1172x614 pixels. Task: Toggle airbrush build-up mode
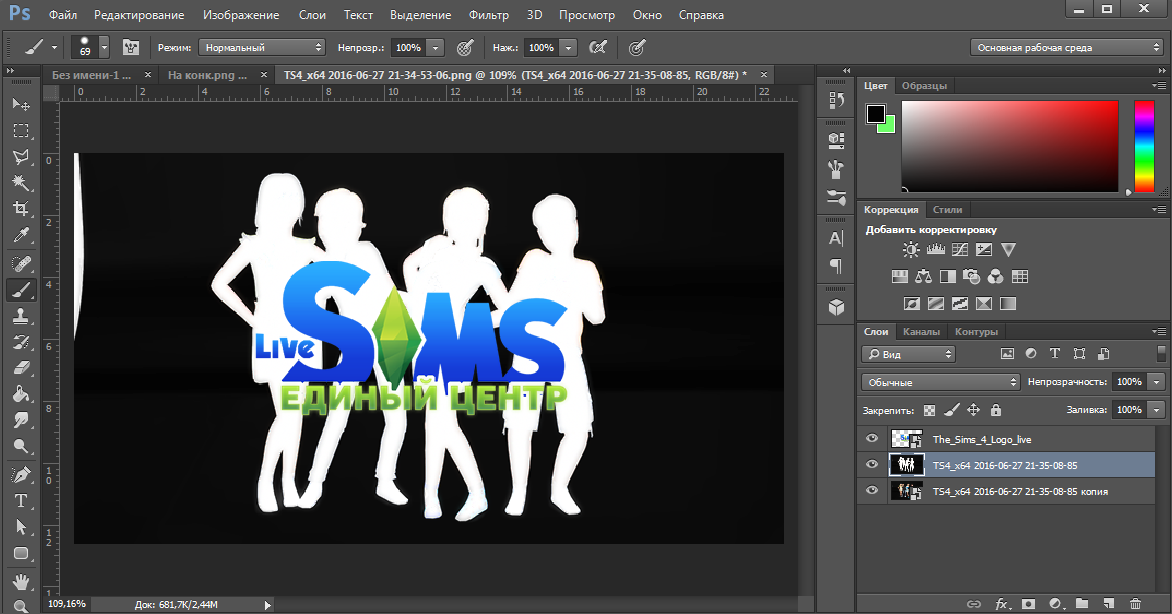[x=597, y=48]
